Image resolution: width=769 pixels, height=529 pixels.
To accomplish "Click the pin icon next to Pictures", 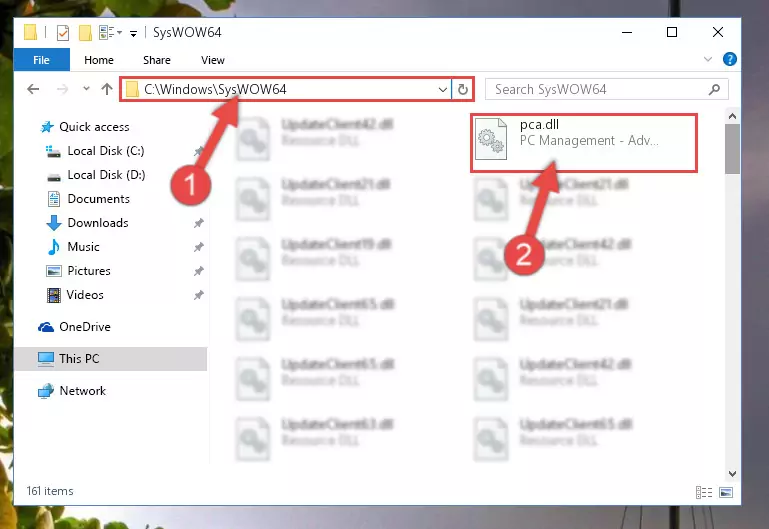I will tap(198, 271).
